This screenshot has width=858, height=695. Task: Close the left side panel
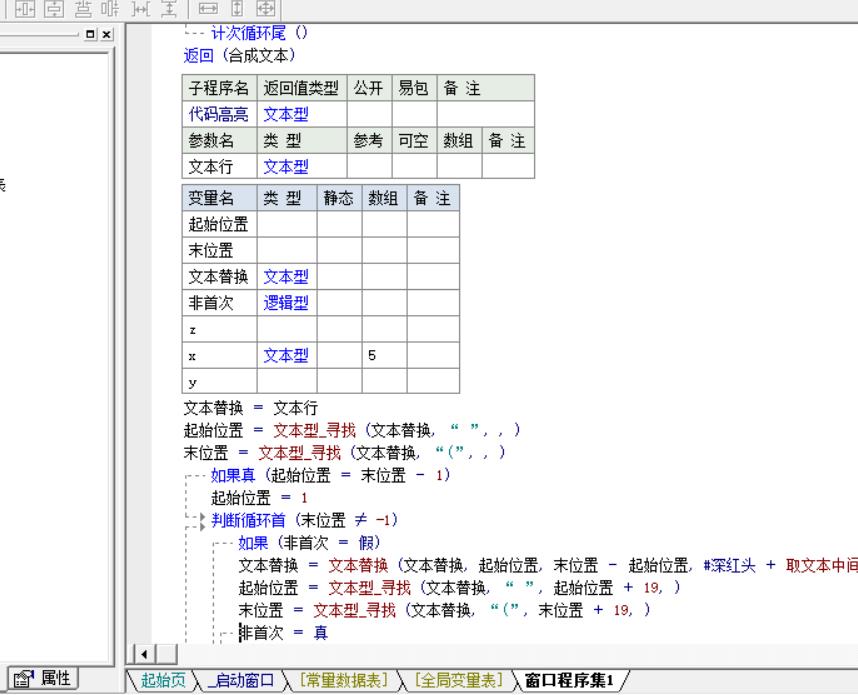pos(107,34)
